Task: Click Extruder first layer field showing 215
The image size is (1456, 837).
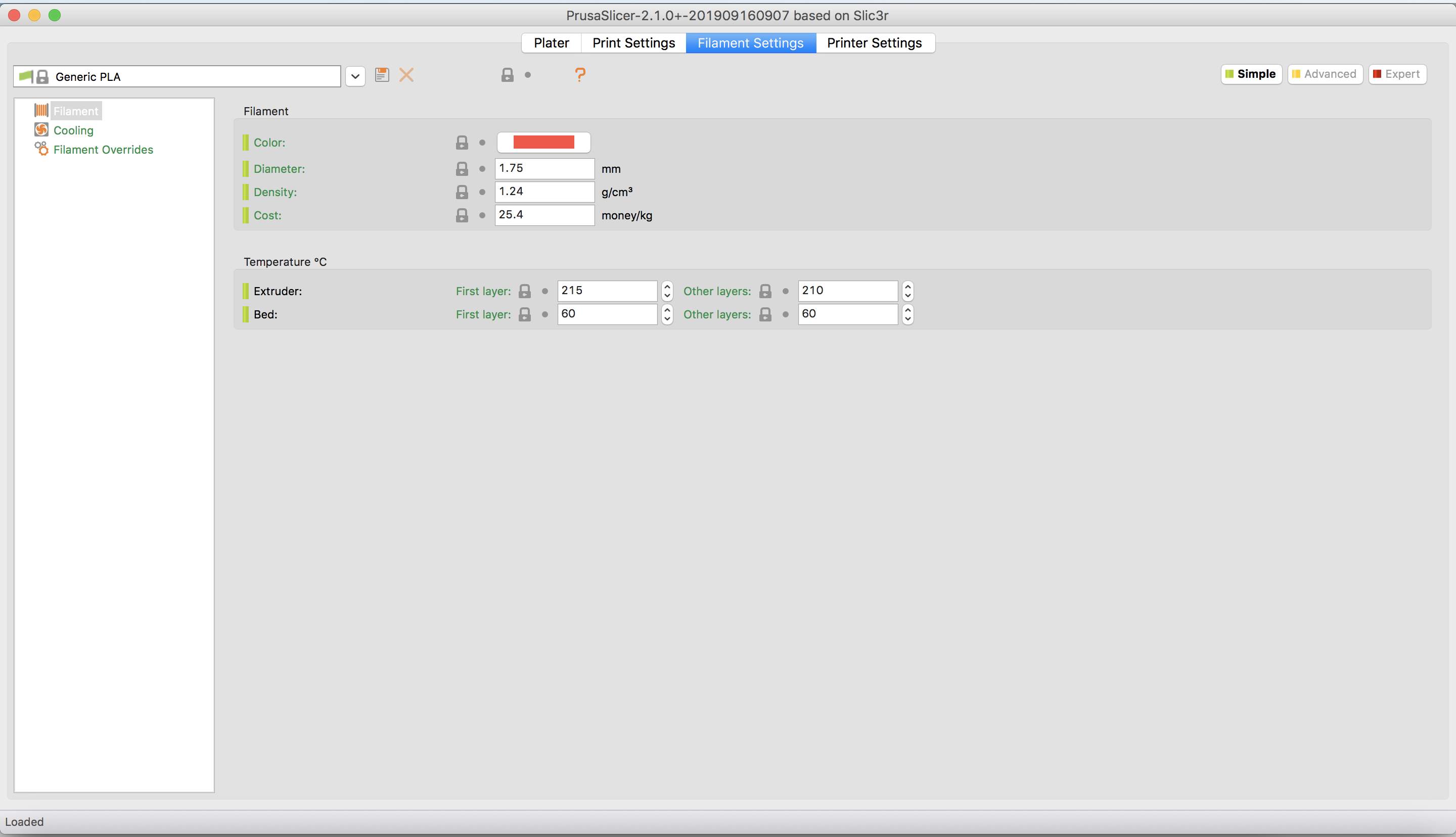Action: coord(607,291)
